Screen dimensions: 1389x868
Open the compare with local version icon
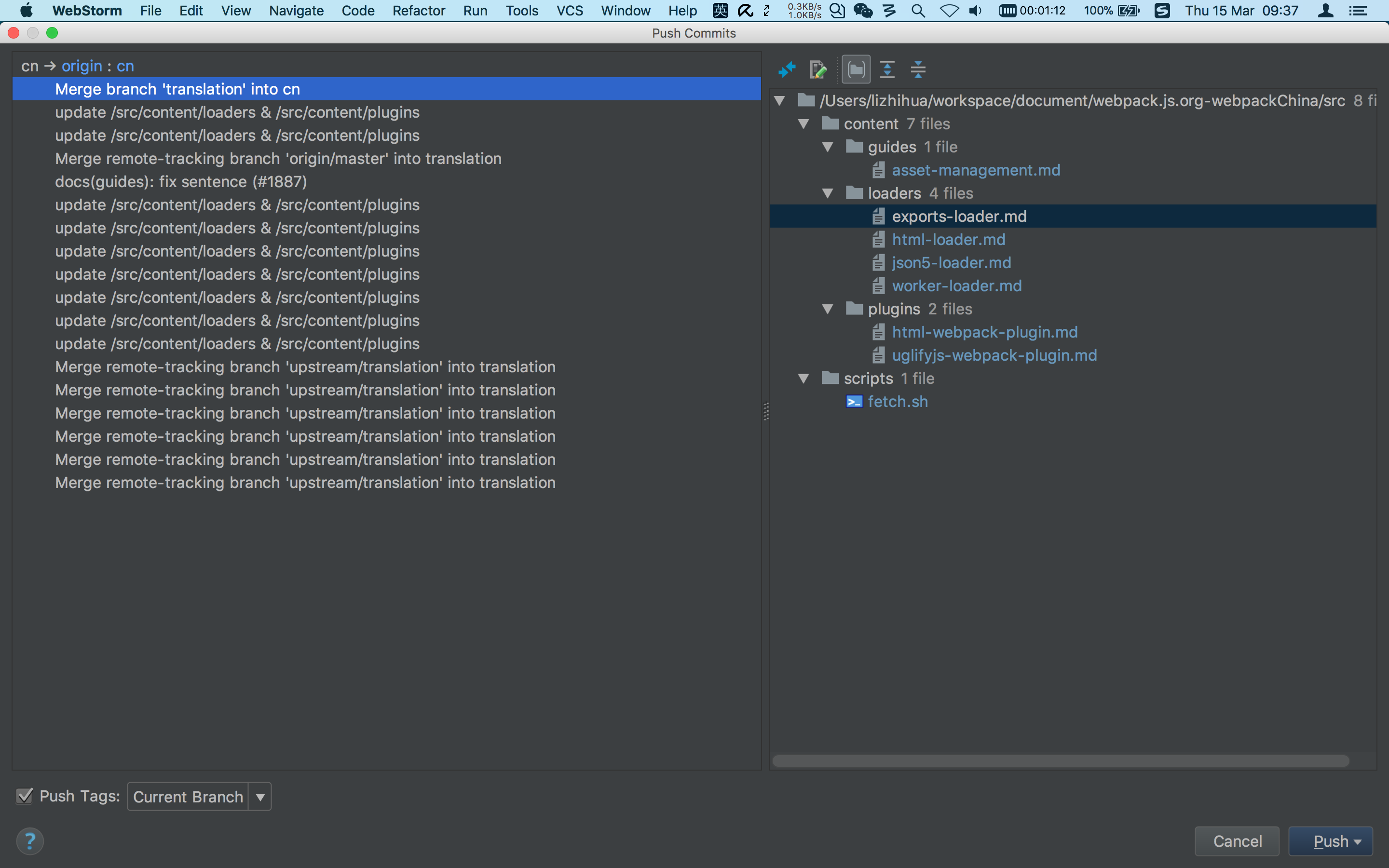pos(787,69)
